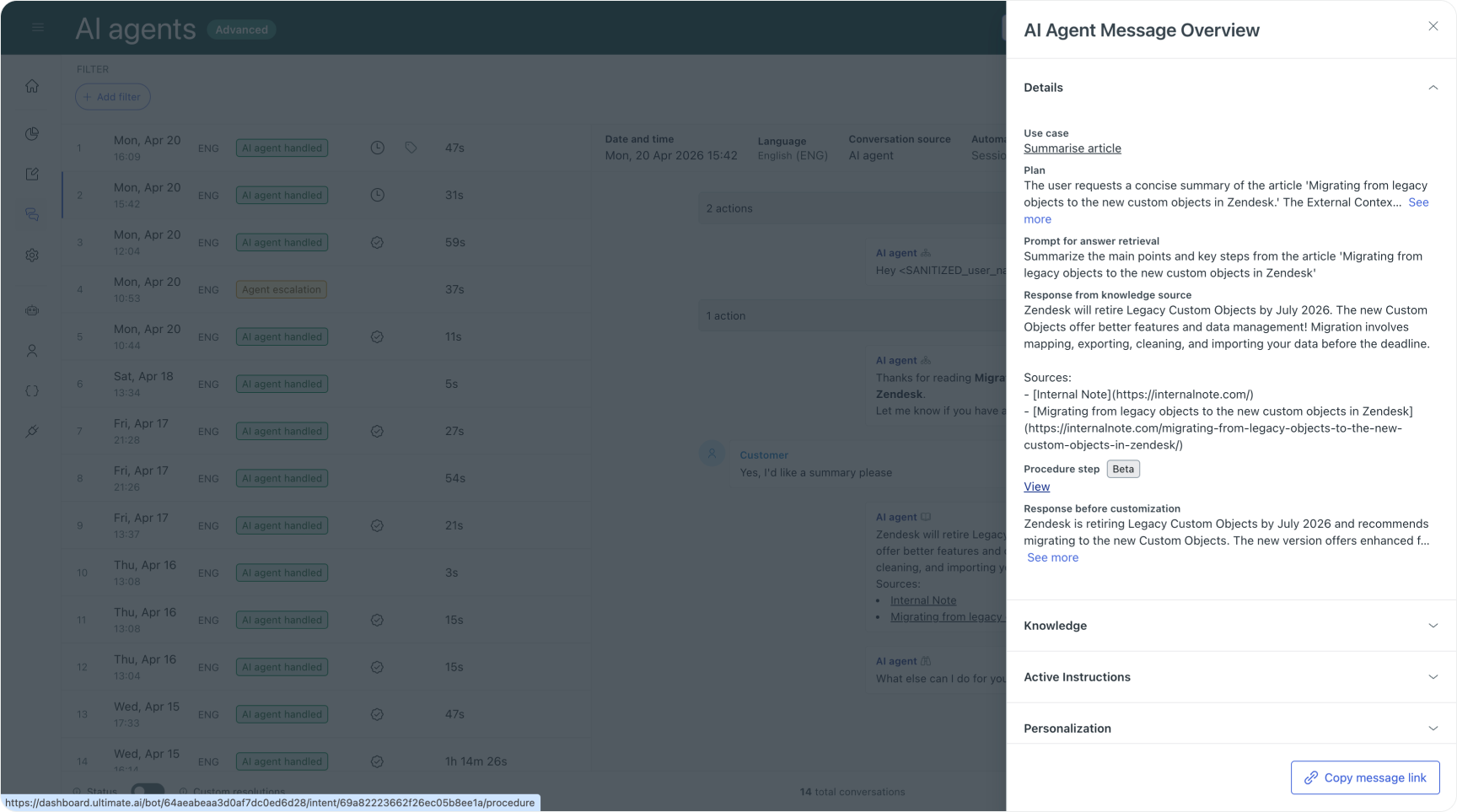Click the check circle icon in the 21s row
This screenshot has height=812, width=1457.
coord(378,525)
